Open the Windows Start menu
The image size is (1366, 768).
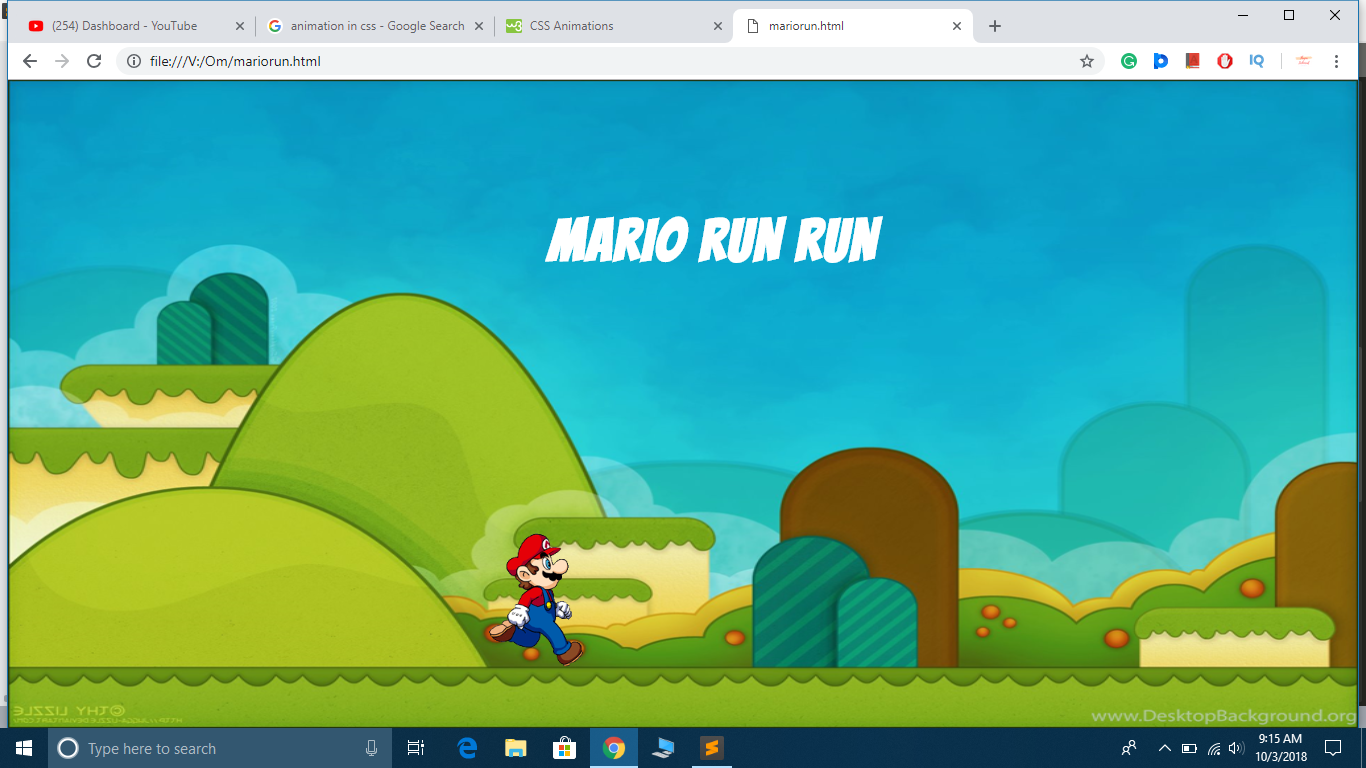[x=24, y=748]
